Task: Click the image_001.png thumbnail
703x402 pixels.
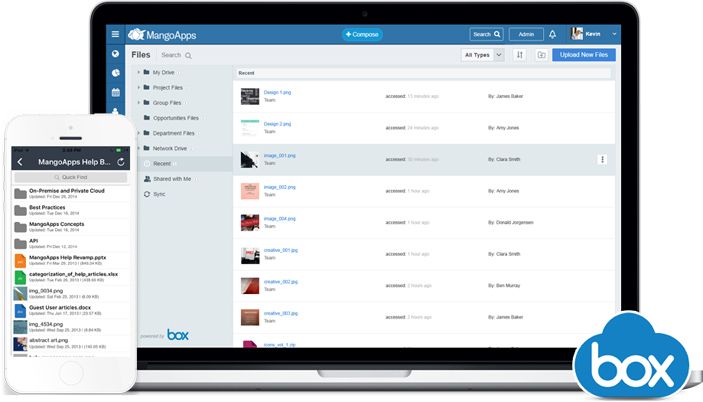Action: (x=250, y=160)
